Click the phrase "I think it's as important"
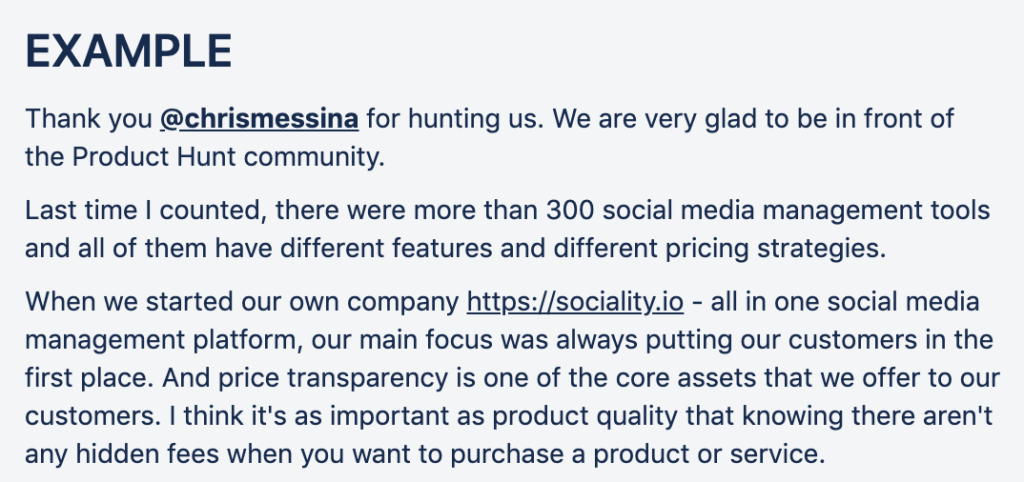Viewport: 1024px width, 482px height. pos(246,416)
